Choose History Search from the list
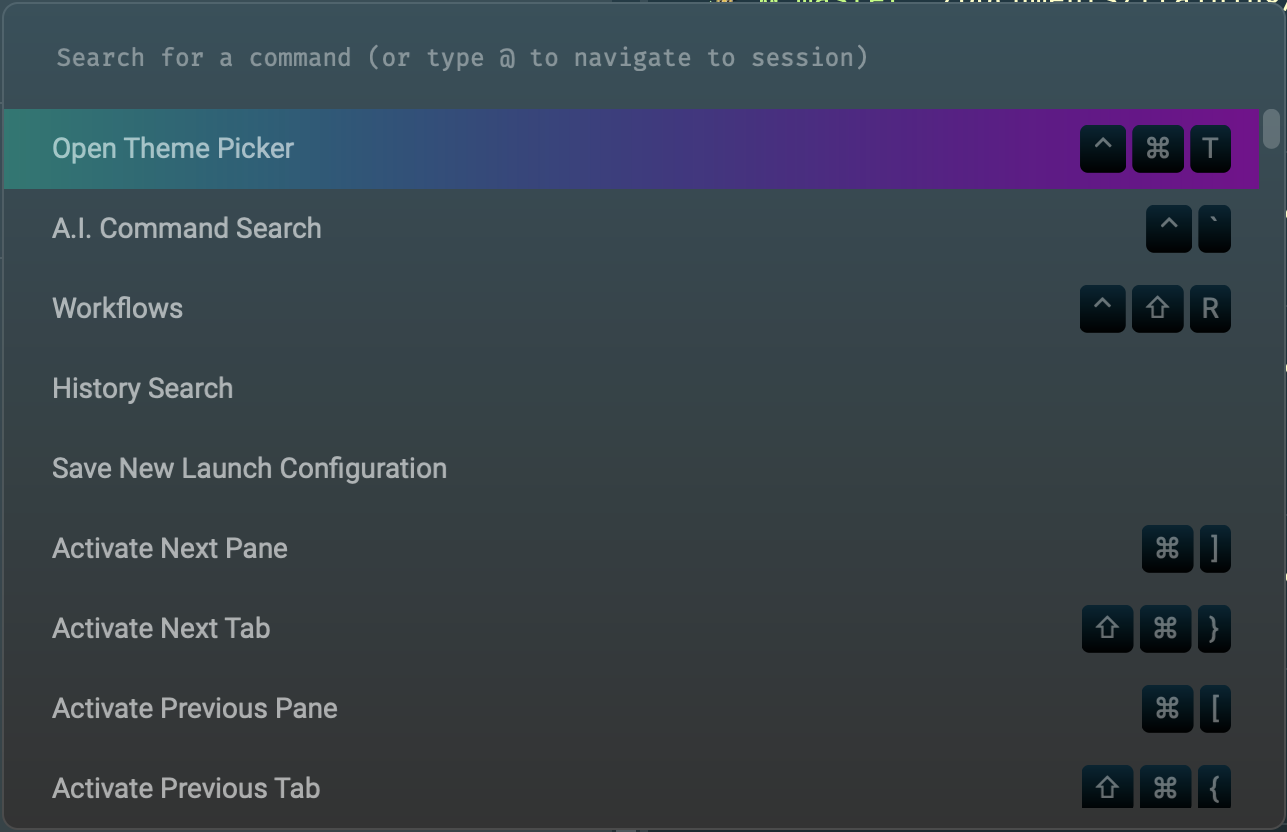The height and width of the screenshot is (832, 1287). [x=143, y=388]
